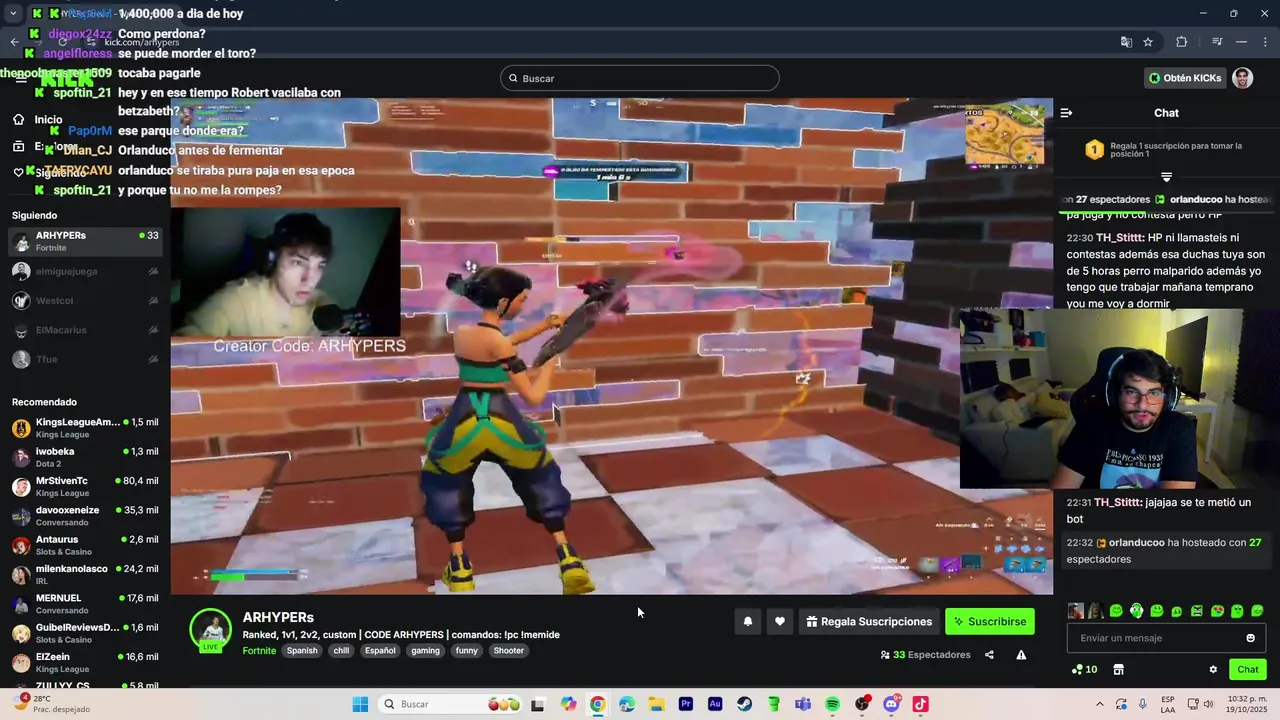This screenshot has width=1280, height=720.
Task: Click the Español tag
Action: 380,650
